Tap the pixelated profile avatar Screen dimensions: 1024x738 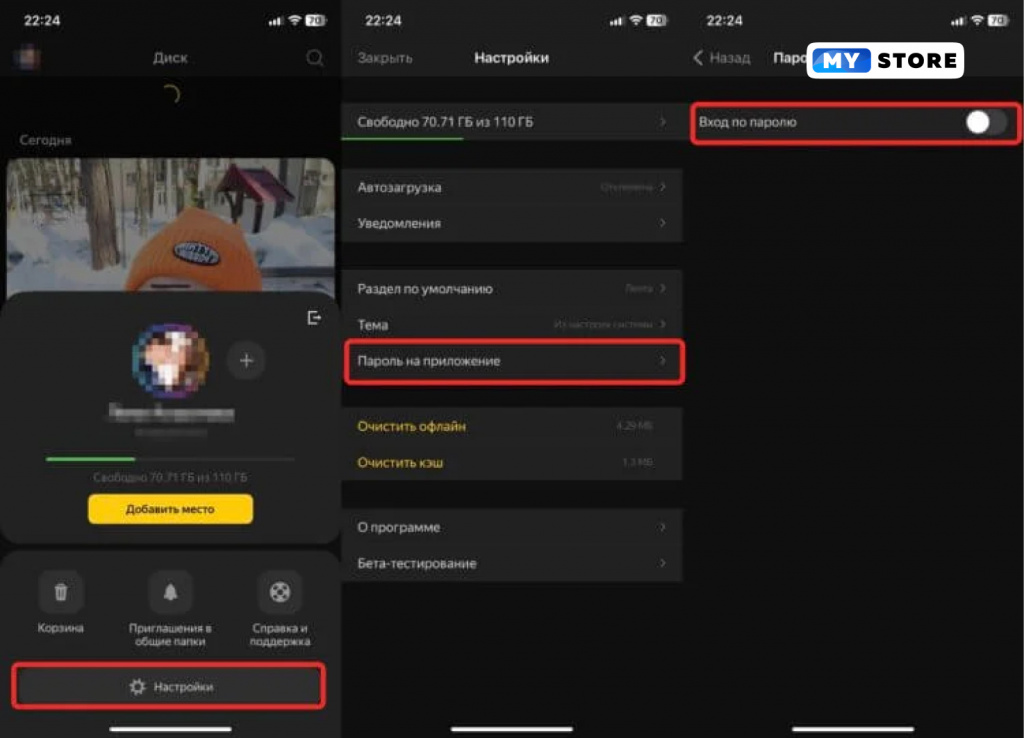click(170, 361)
